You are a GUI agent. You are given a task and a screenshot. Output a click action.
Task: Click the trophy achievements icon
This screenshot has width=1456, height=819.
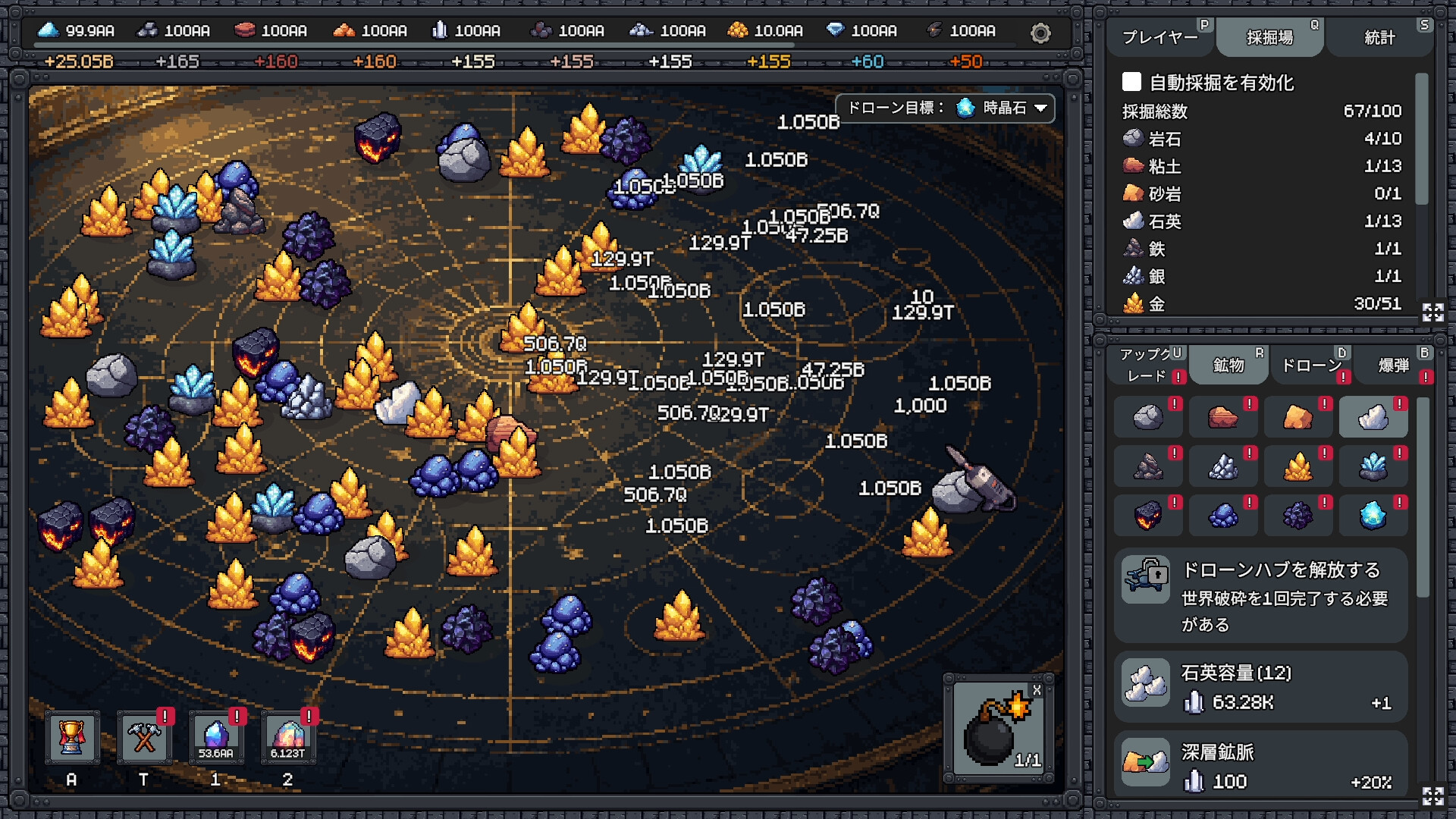coord(72,737)
